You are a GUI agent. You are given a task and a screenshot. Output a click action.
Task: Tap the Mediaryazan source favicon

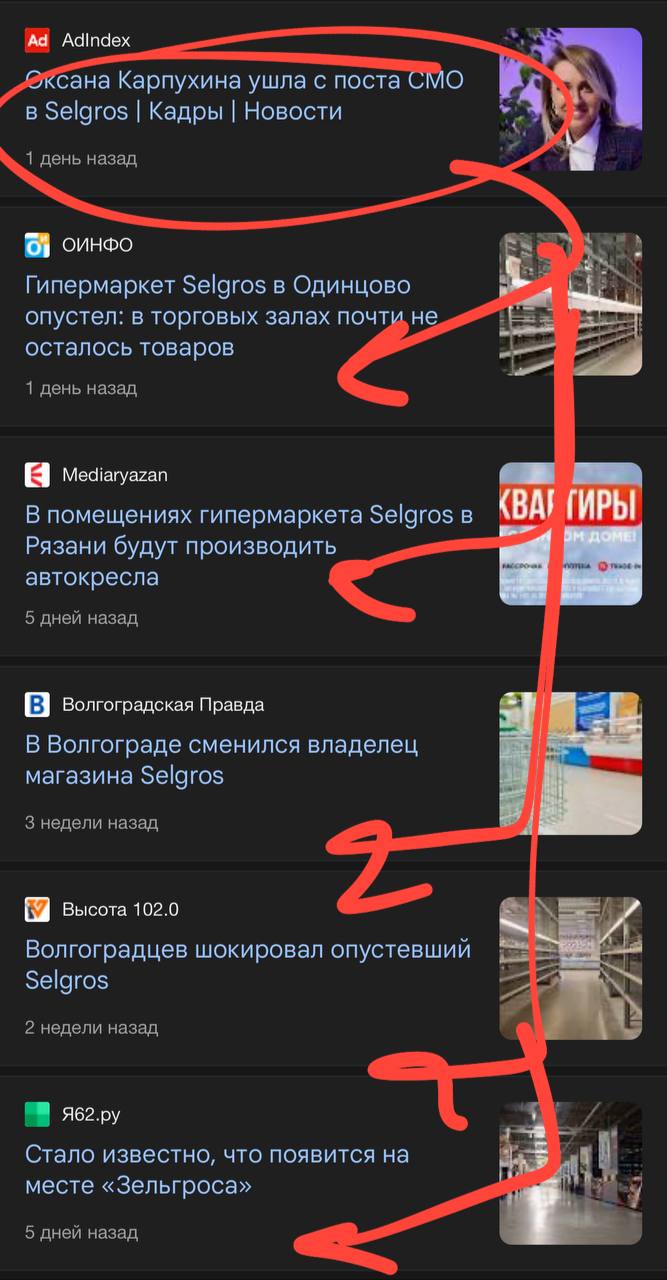coord(37,475)
